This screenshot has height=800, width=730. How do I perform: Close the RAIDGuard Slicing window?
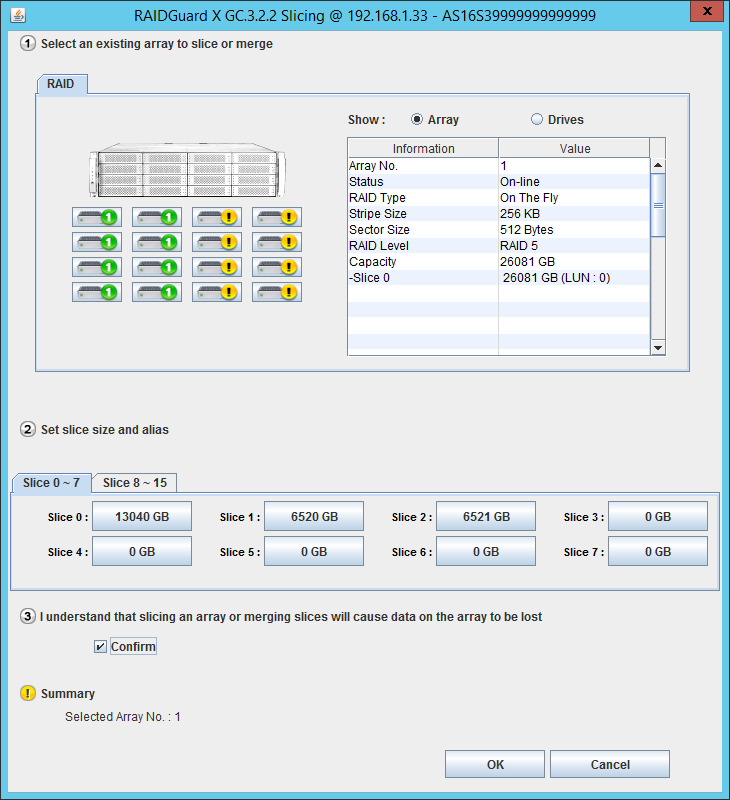[707, 11]
